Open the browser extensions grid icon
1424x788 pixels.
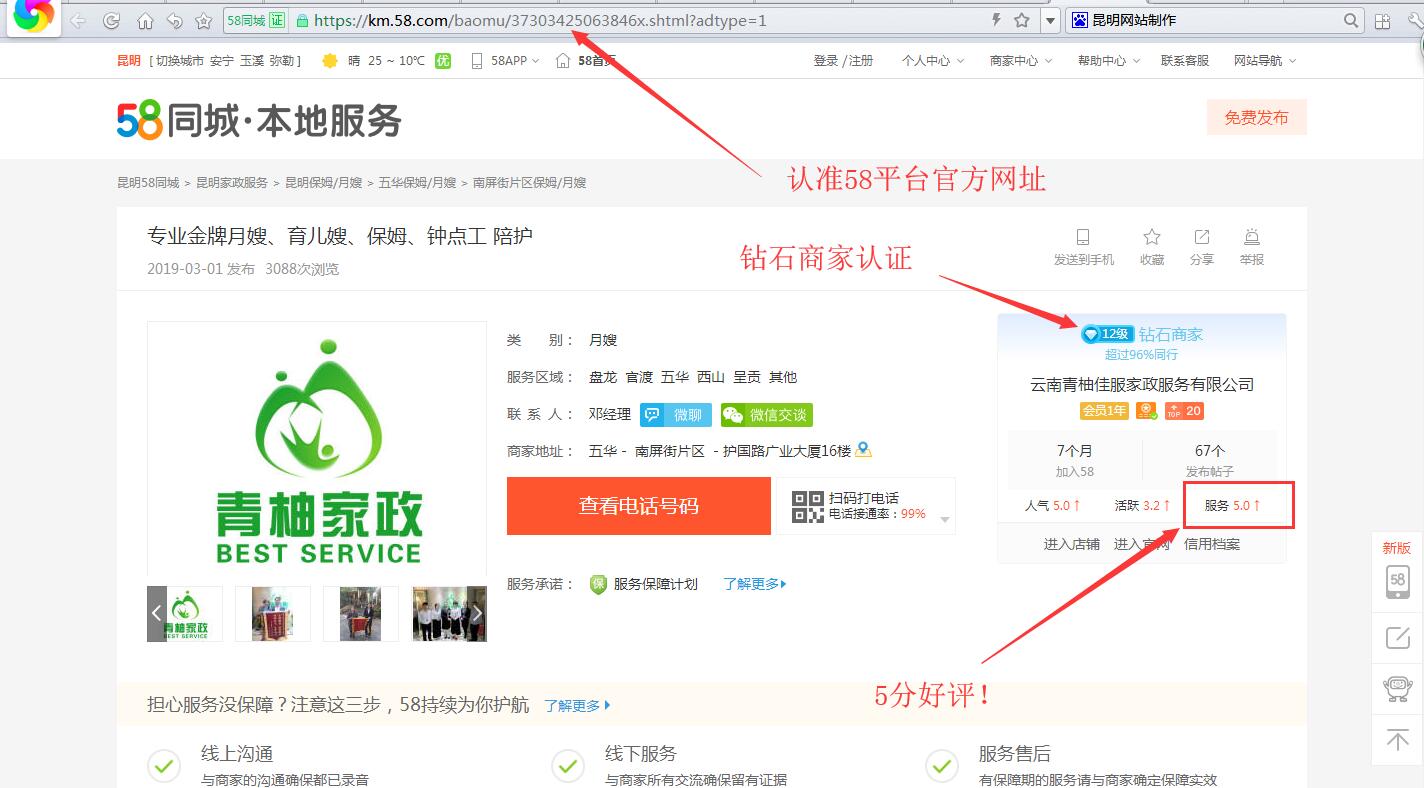pos(1383,21)
